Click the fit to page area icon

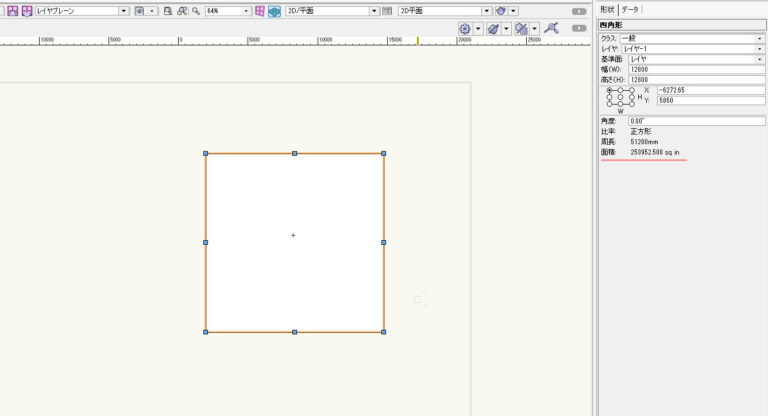point(168,10)
